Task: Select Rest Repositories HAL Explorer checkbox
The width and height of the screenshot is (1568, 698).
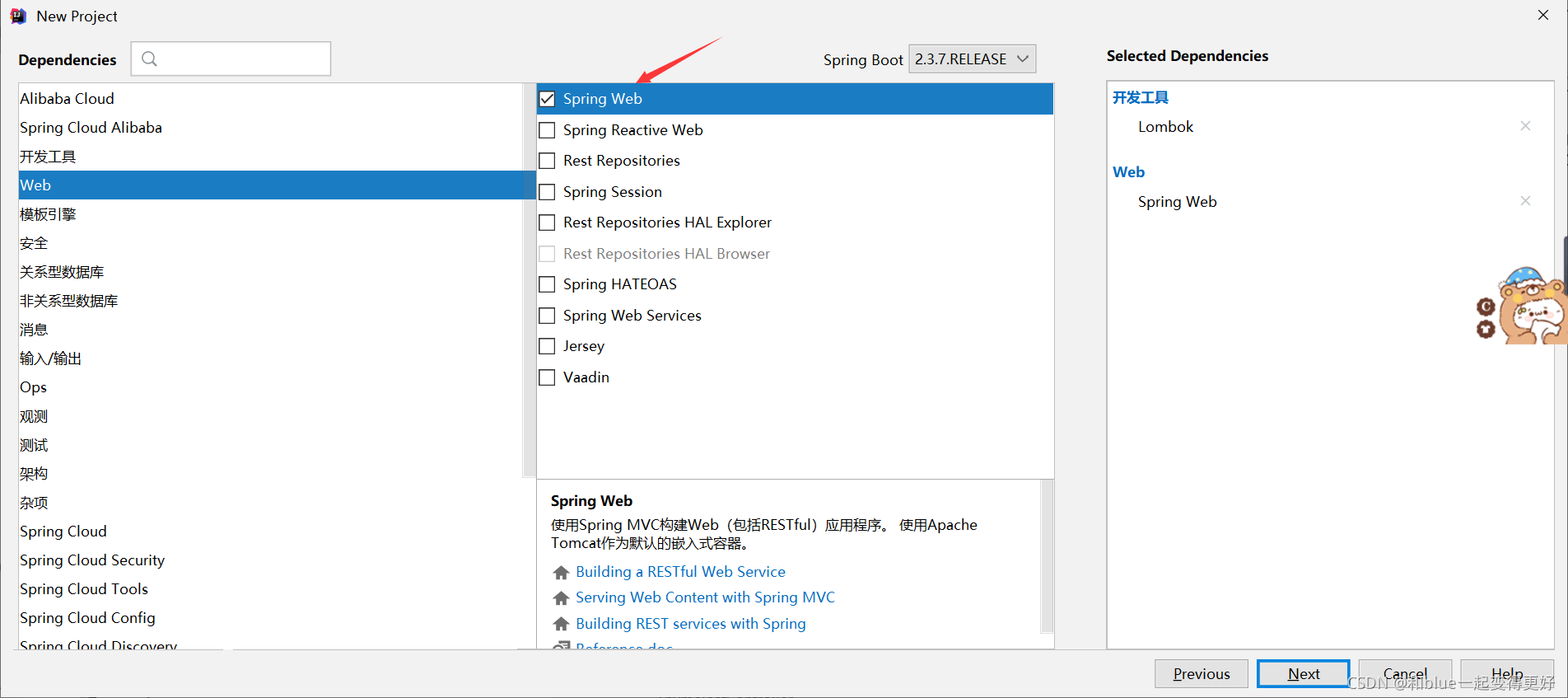Action: [x=547, y=223]
